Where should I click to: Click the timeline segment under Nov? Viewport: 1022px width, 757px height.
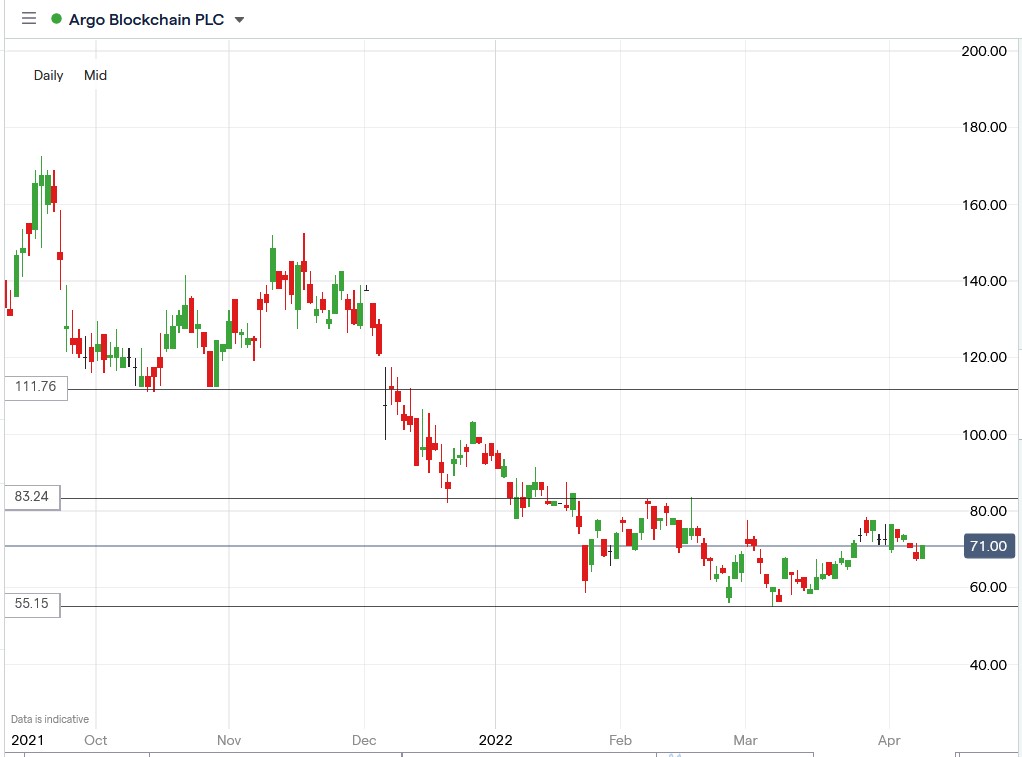click(228, 755)
